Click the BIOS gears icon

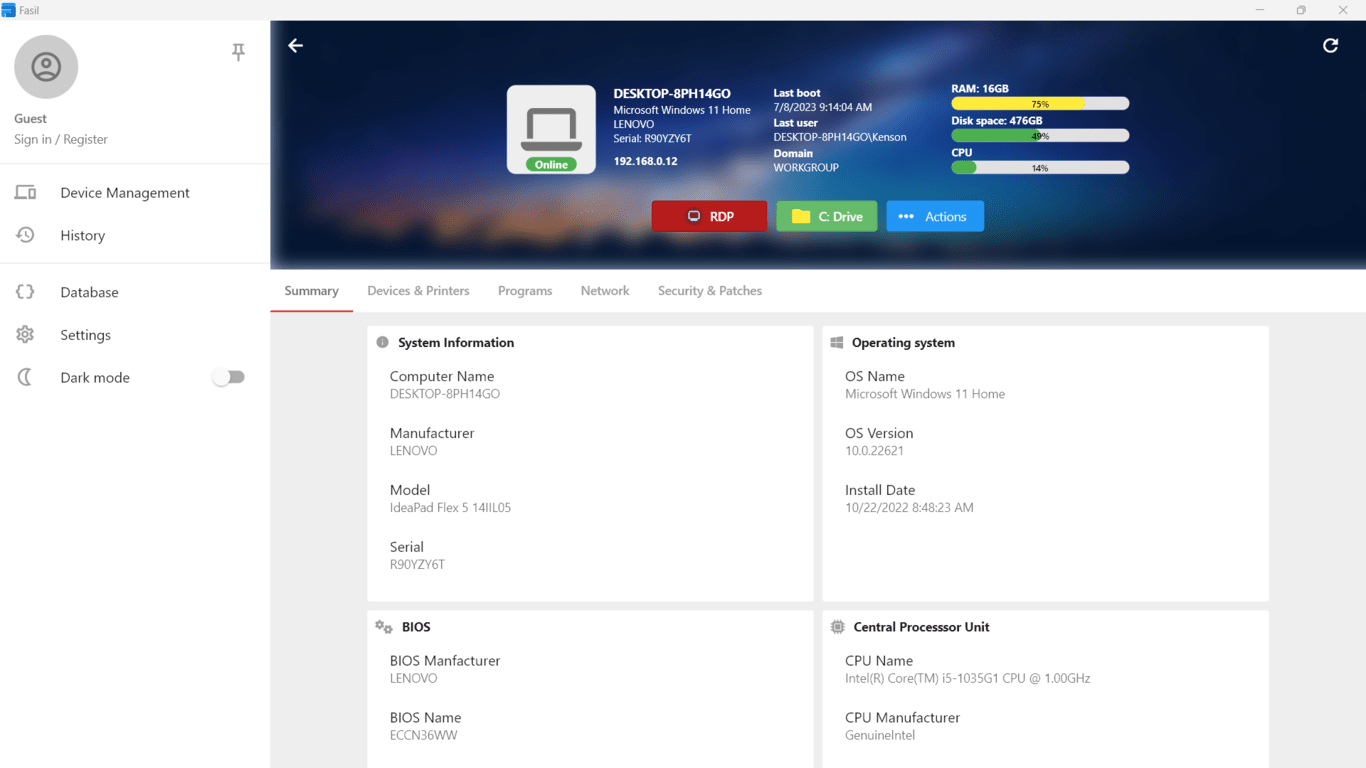(x=384, y=627)
